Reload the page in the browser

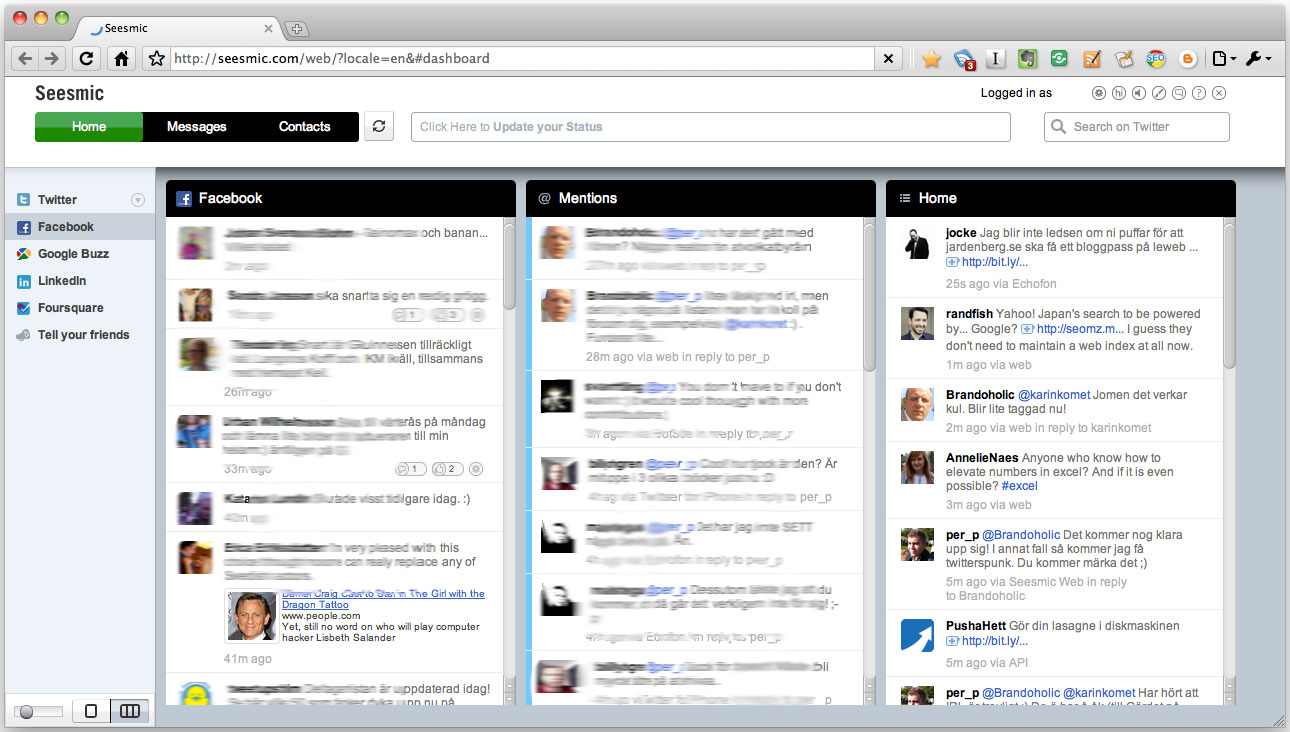[x=87, y=58]
